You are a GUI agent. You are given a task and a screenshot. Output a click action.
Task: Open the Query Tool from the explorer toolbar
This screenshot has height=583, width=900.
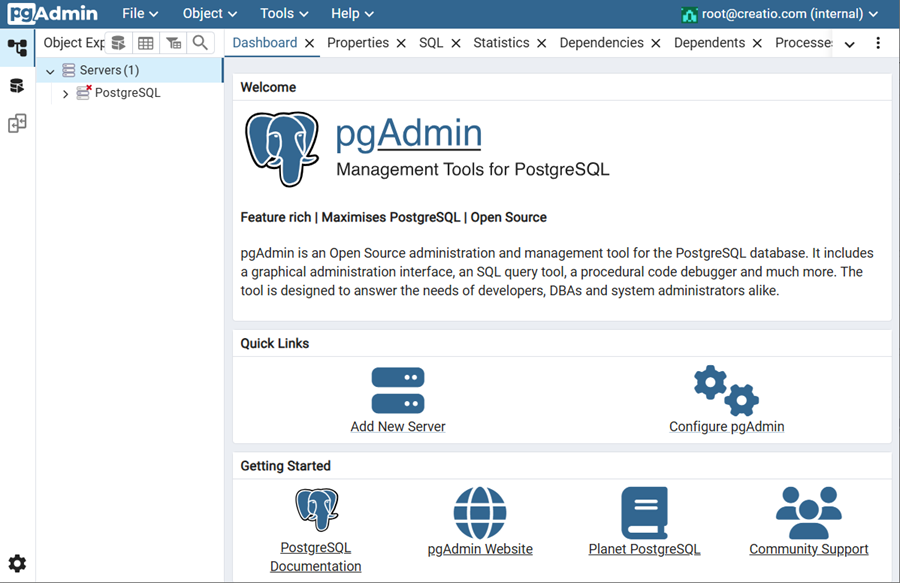coord(118,43)
